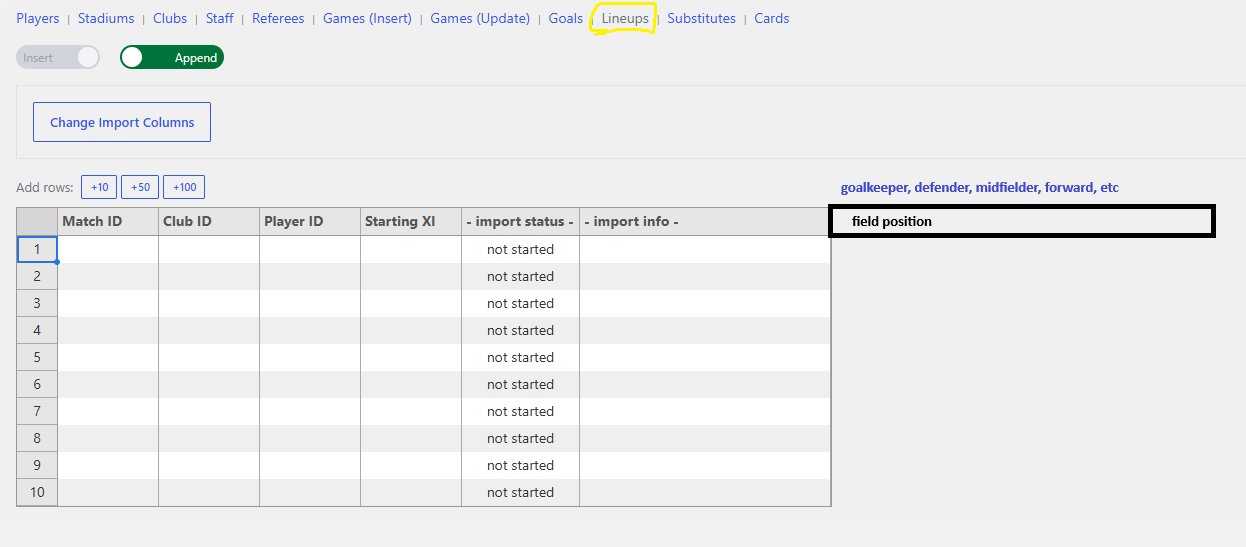Select row header number 6
Screen dimensions: 1246x547
[37, 384]
